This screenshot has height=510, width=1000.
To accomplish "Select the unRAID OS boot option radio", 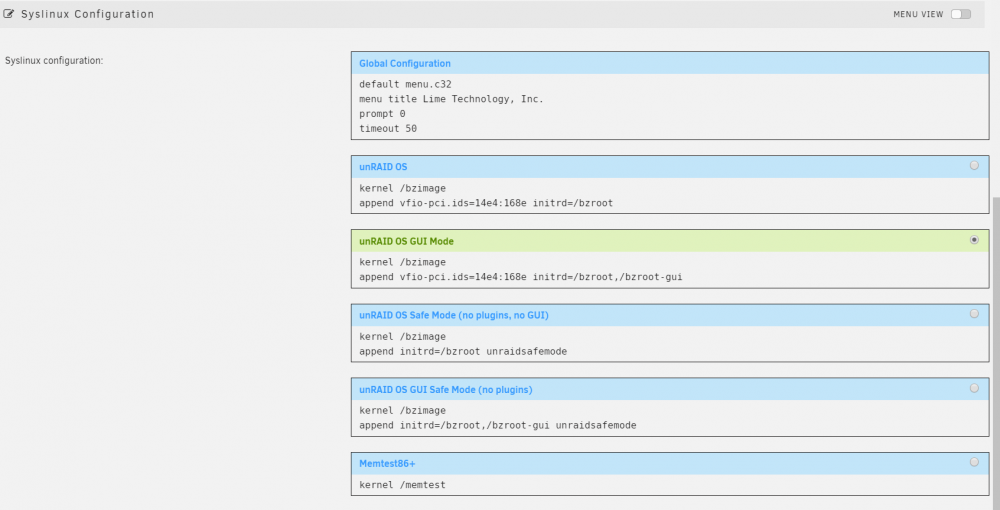I will click(974, 165).
